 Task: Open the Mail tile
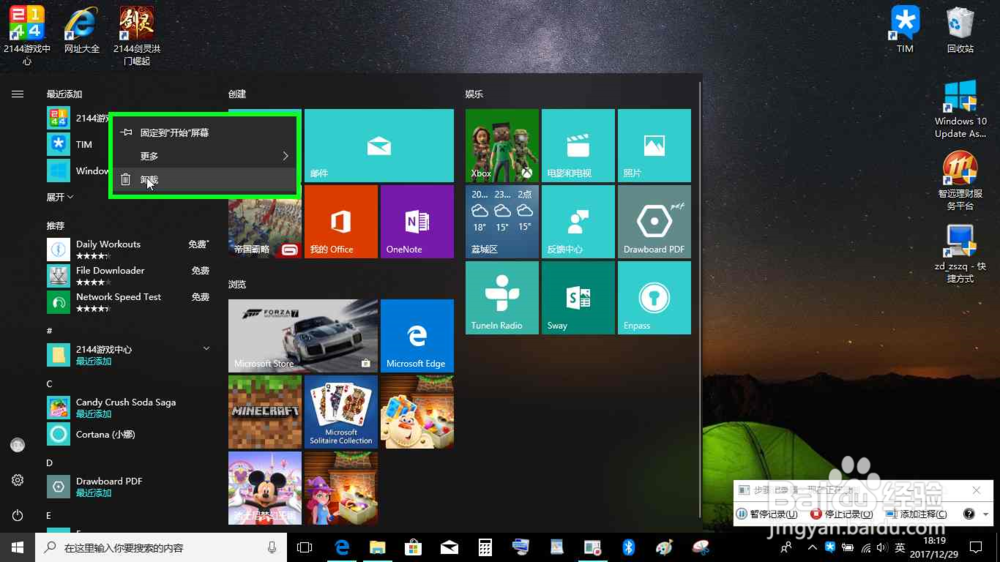379,145
